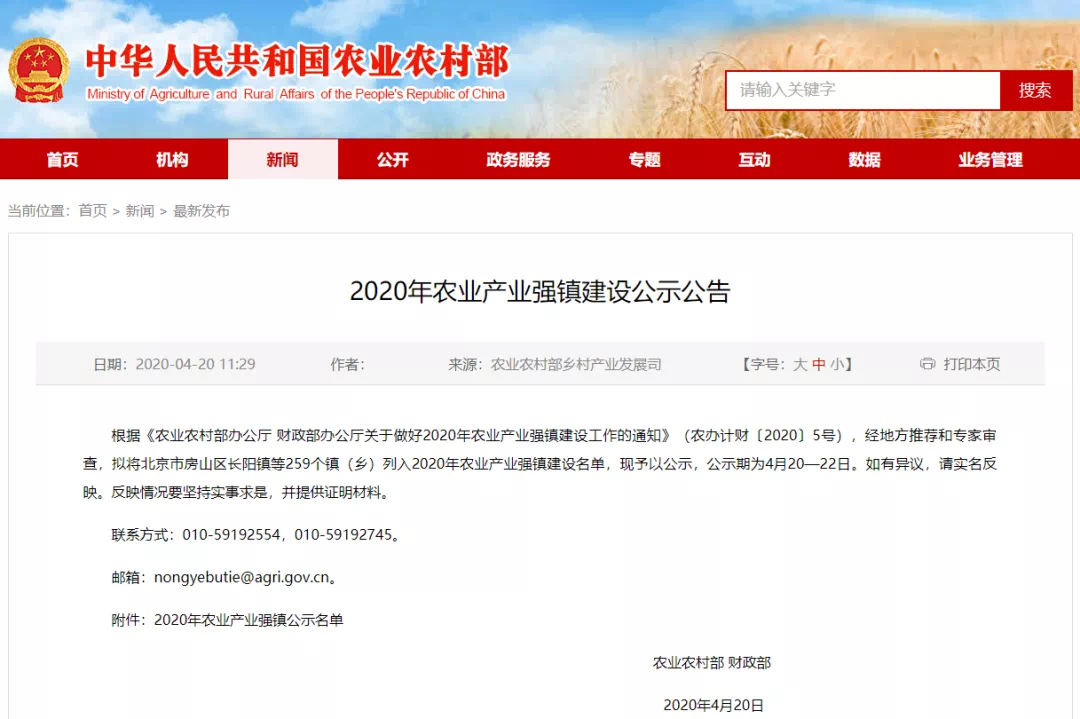Click the national emblem logo
Viewport: 1080px width, 719px height.
(39, 70)
